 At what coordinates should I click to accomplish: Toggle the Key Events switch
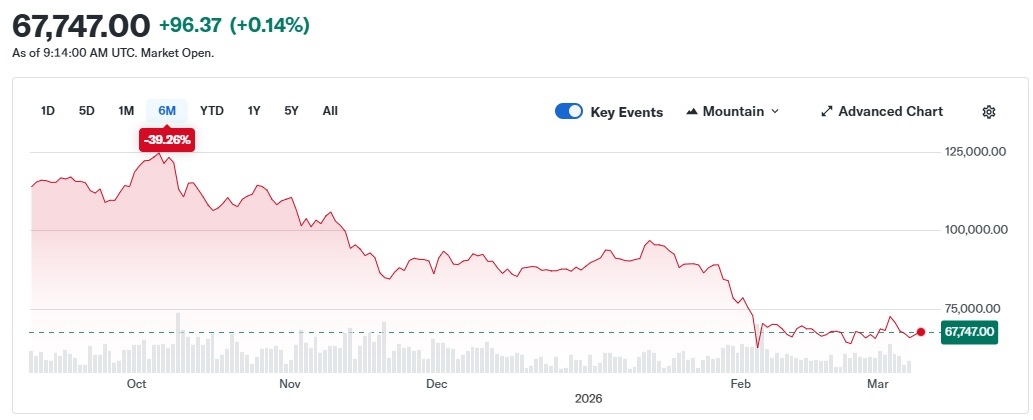click(x=568, y=112)
